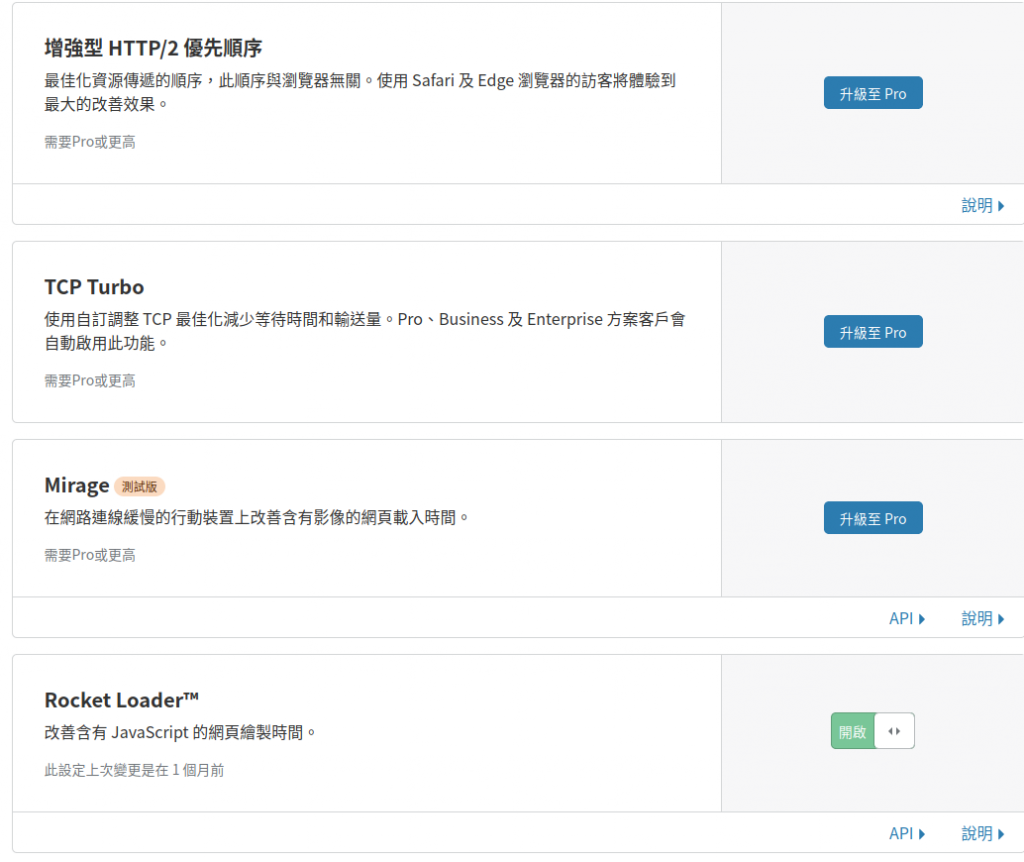Click 需要Pro或更高 note under HTTP/2 description

pyautogui.click(x=89, y=142)
